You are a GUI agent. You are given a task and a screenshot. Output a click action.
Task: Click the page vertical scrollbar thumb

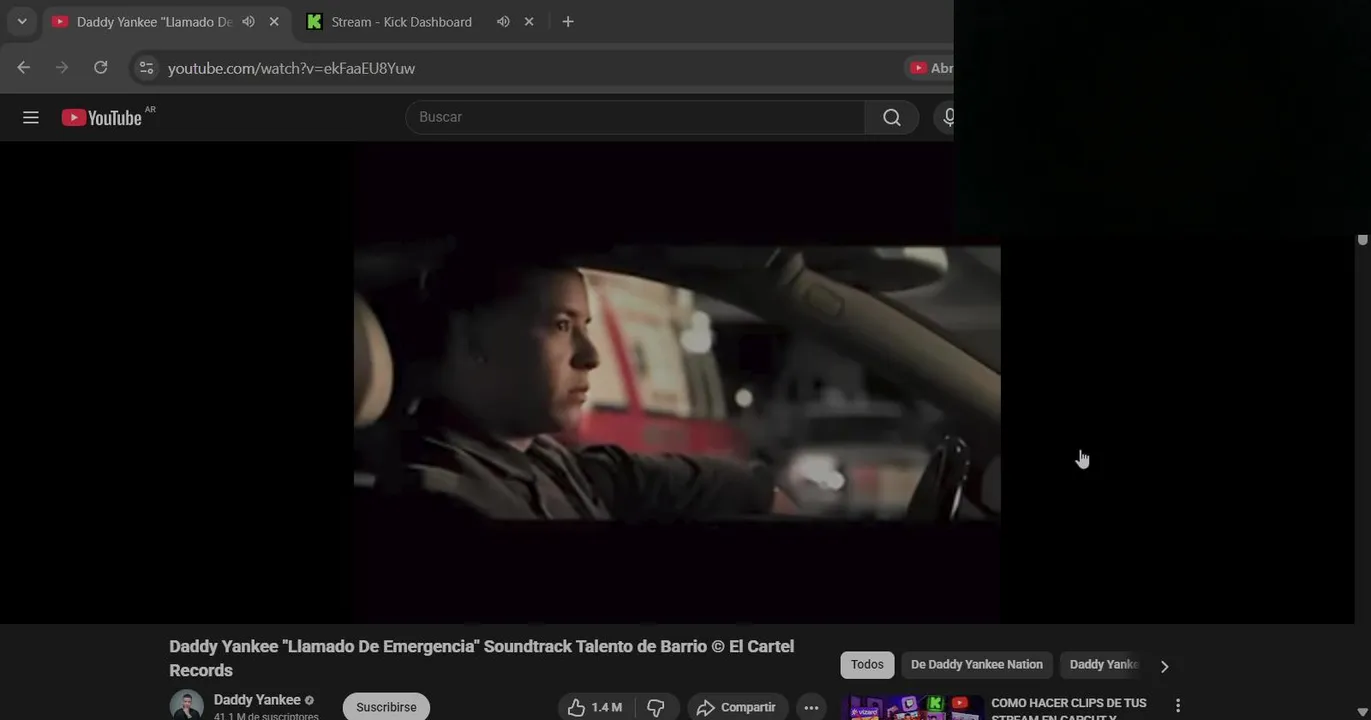[1362, 240]
